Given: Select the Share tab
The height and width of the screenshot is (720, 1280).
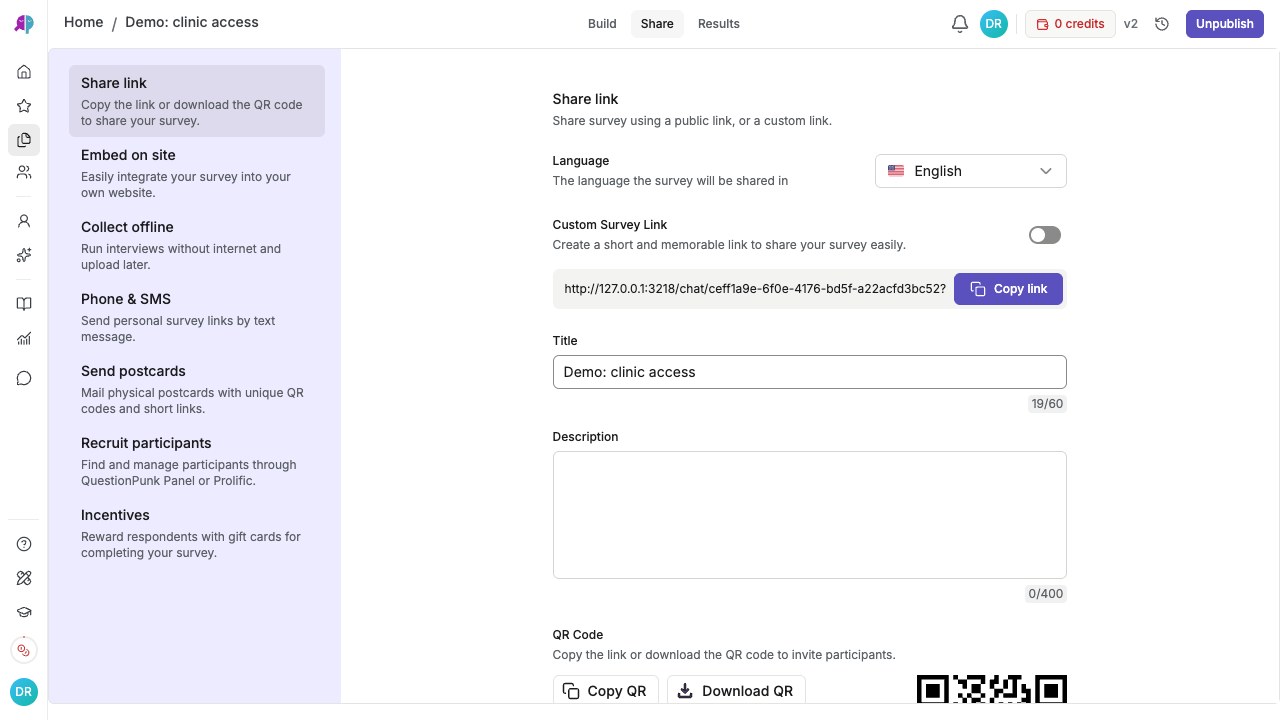Looking at the screenshot, I should 657,24.
